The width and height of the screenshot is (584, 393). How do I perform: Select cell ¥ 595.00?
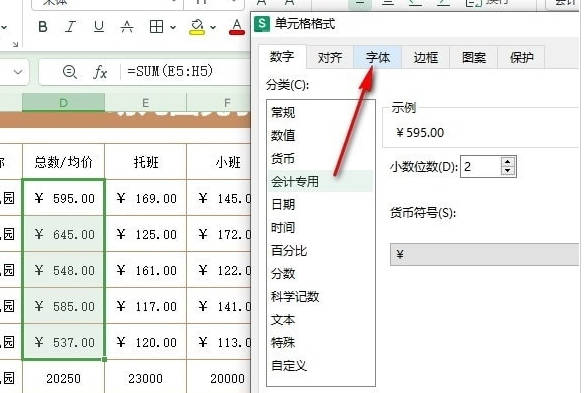click(x=64, y=198)
